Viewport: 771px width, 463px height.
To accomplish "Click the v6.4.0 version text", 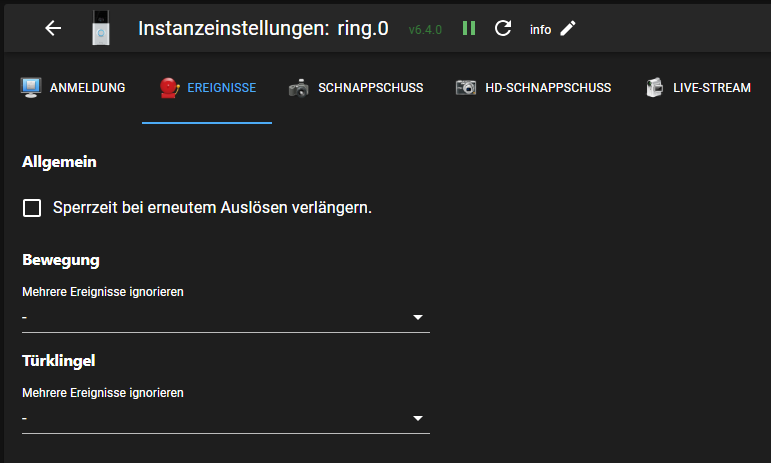I will click(425, 30).
